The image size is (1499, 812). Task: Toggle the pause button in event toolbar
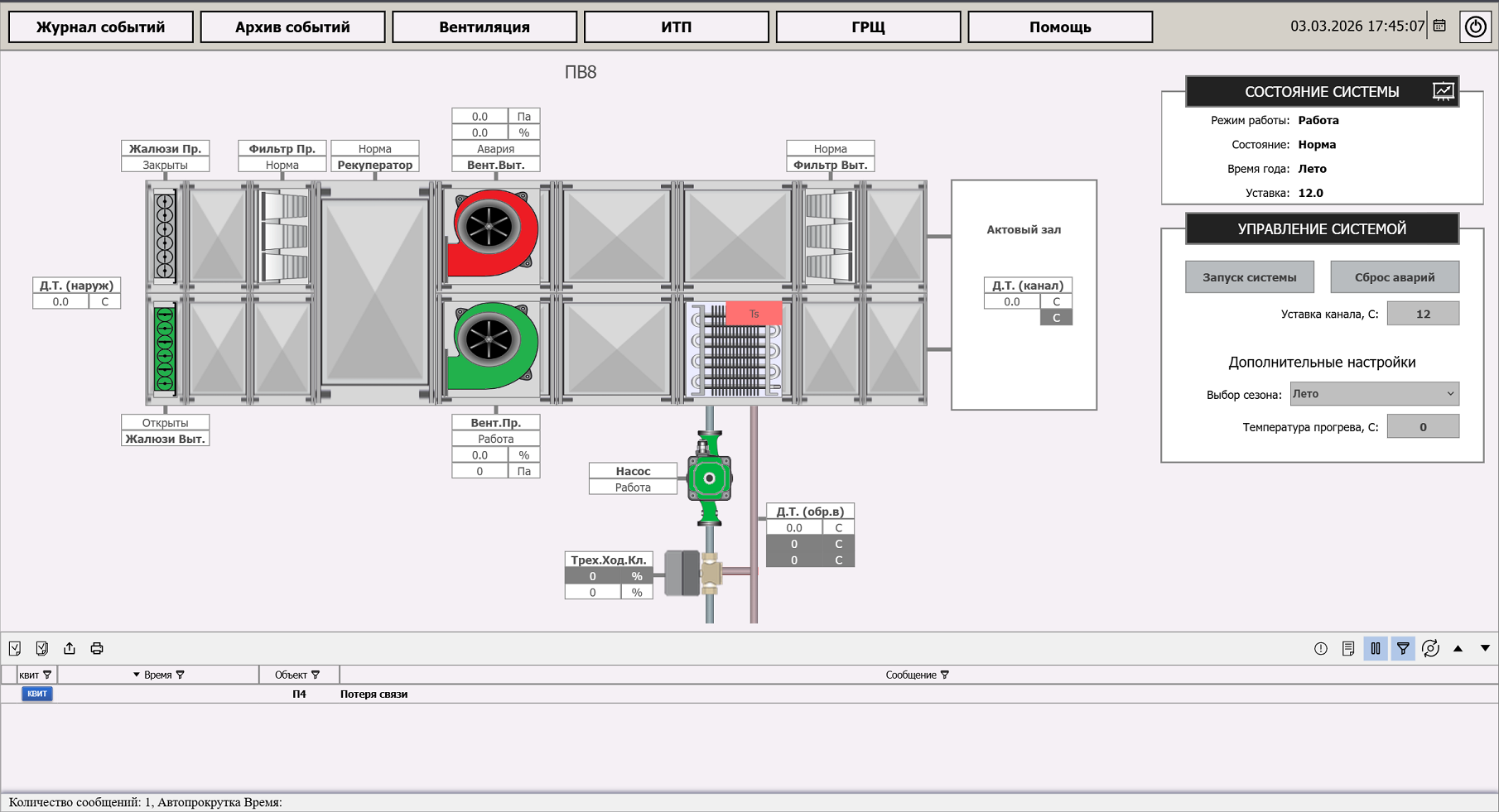click(1376, 648)
